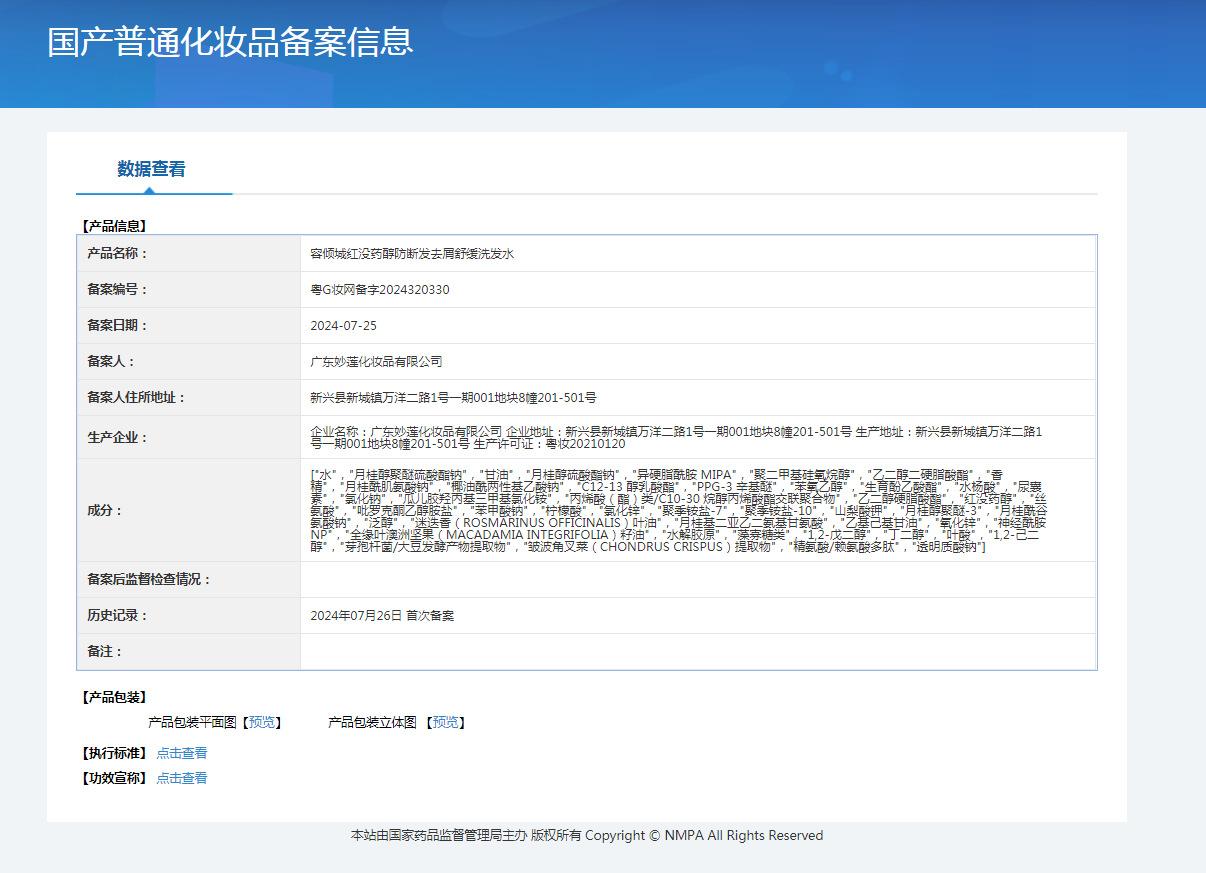This screenshot has width=1206, height=873.
Task: Click the filer name 广东妙莲化妆品有限公司
Action: pyautogui.click(x=376, y=362)
